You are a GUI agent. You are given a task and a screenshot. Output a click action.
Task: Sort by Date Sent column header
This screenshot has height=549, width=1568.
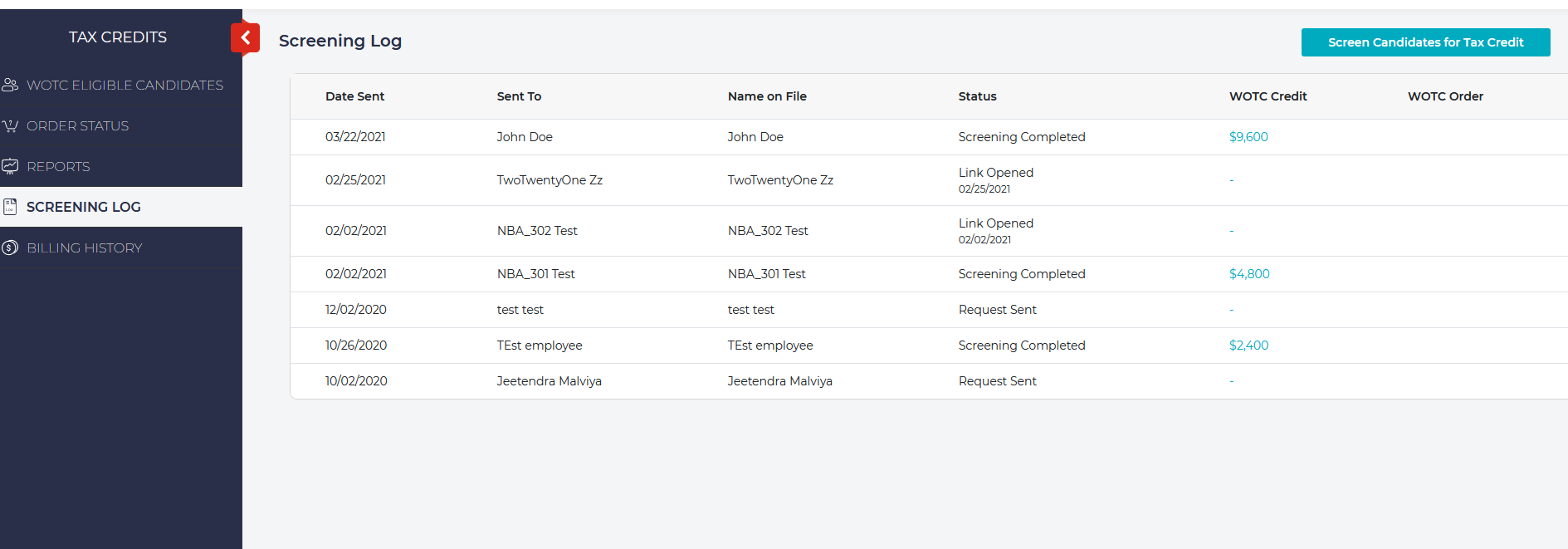click(354, 96)
